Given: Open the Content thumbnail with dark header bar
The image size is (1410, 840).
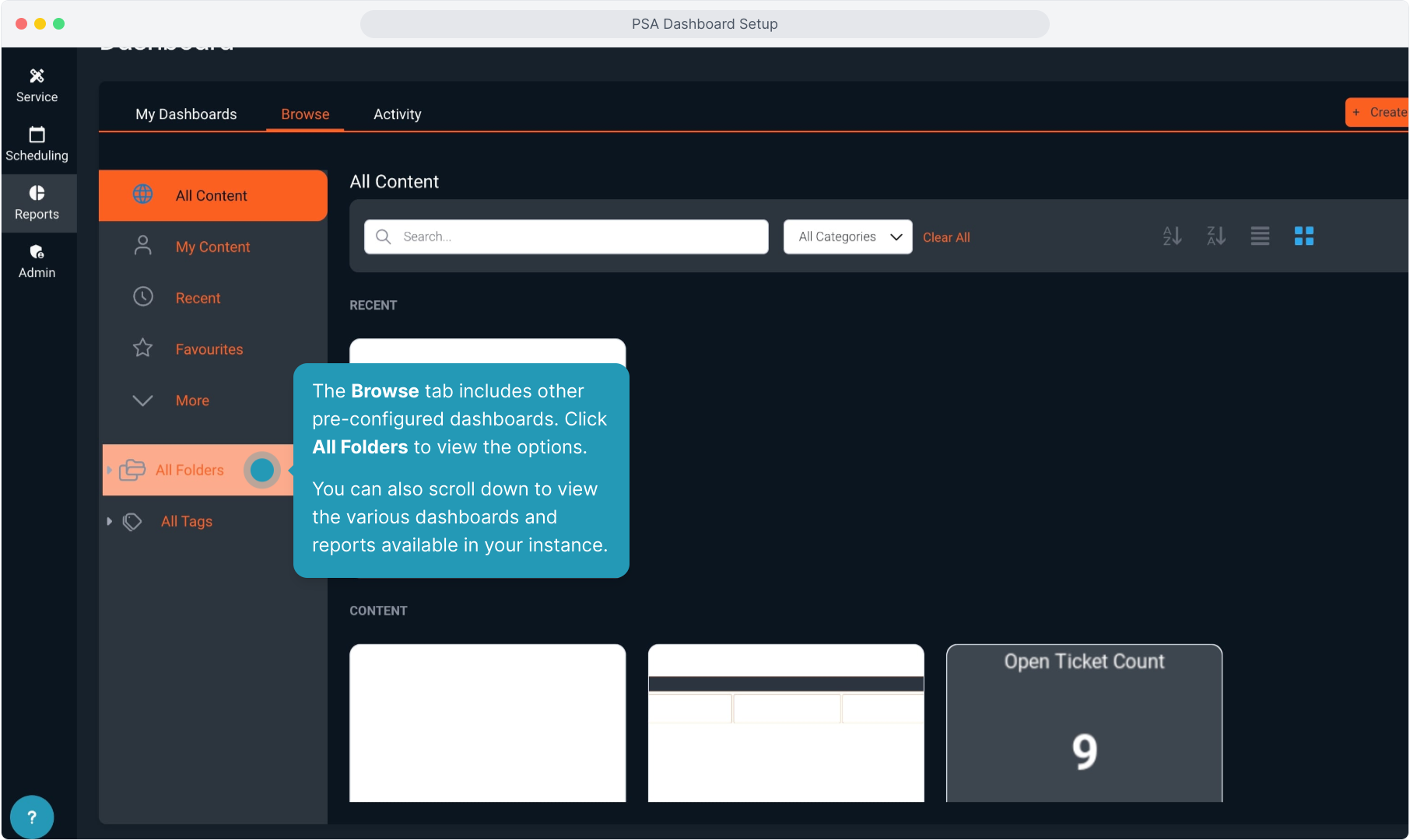Looking at the screenshot, I should click(786, 723).
